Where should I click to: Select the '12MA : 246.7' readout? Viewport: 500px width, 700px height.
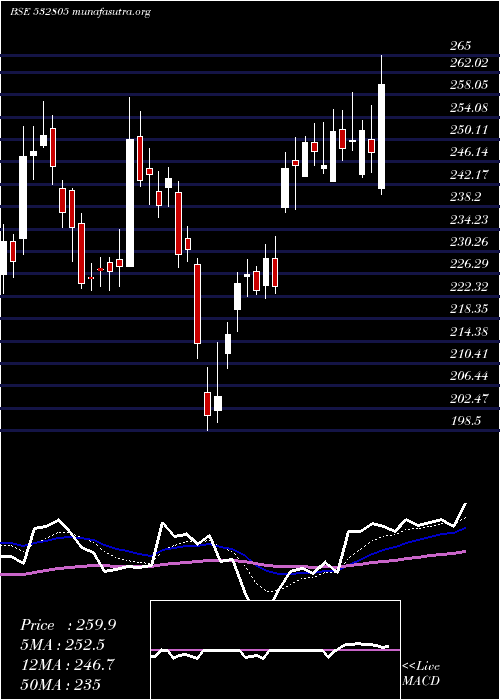click(x=67, y=665)
